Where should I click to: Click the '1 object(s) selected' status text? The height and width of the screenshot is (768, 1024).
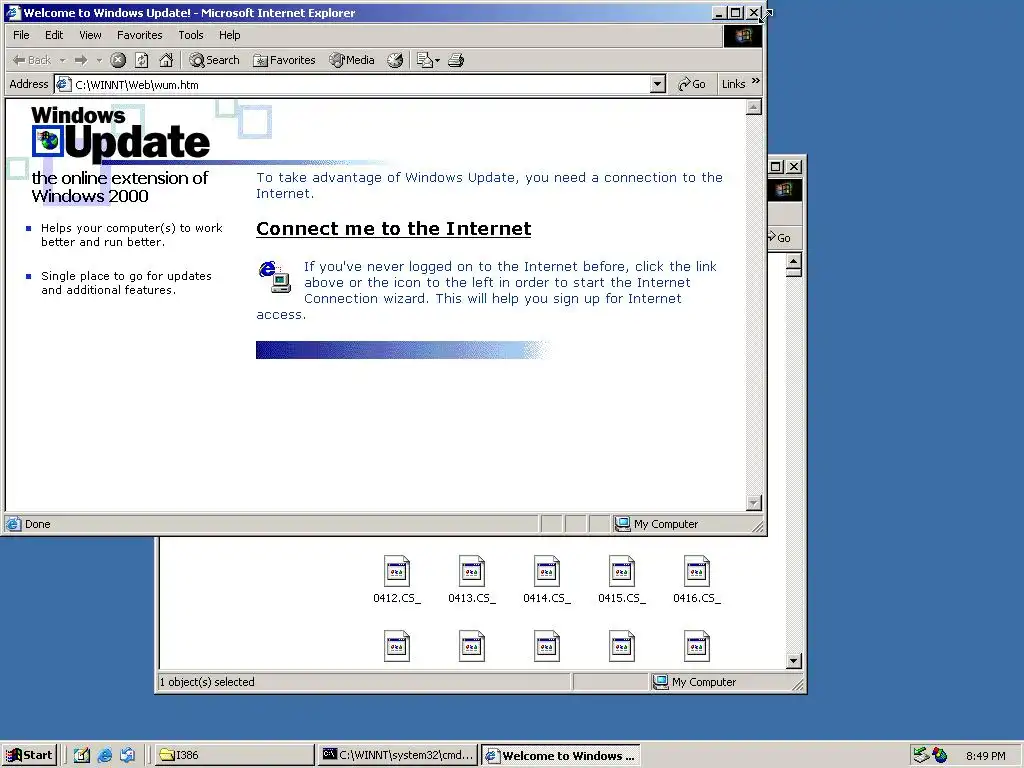point(207,682)
